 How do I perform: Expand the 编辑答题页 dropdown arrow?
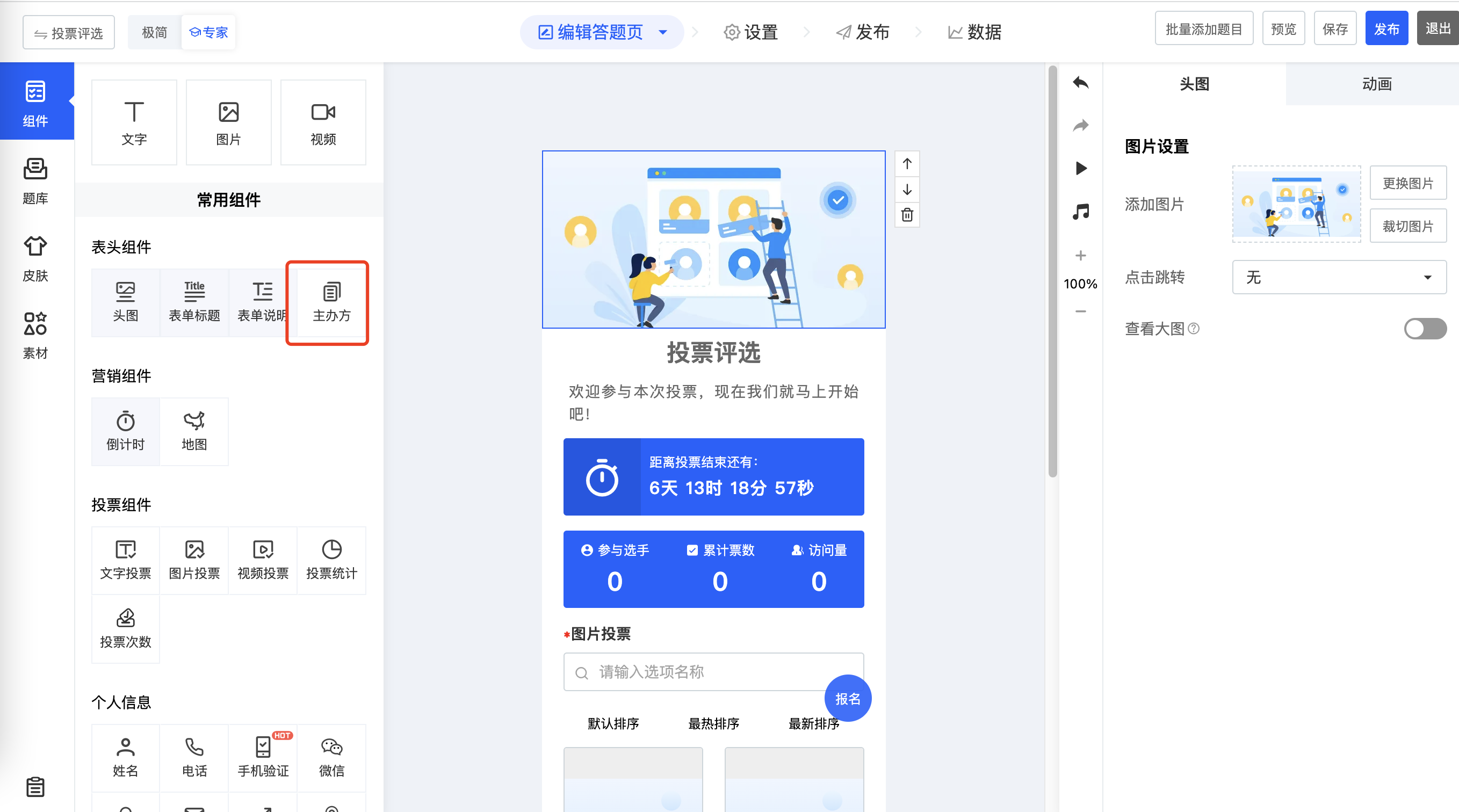coord(663,32)
